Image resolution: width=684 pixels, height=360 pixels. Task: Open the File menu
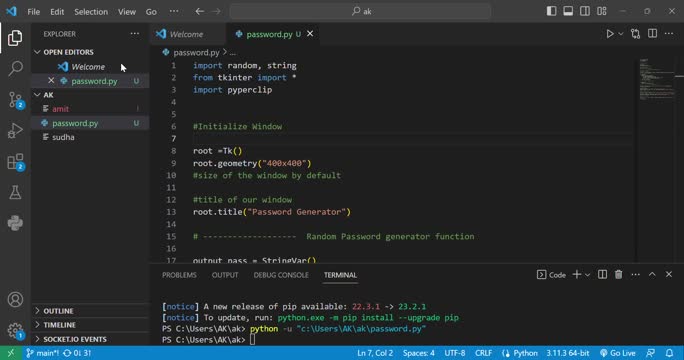tap(34, 12)
